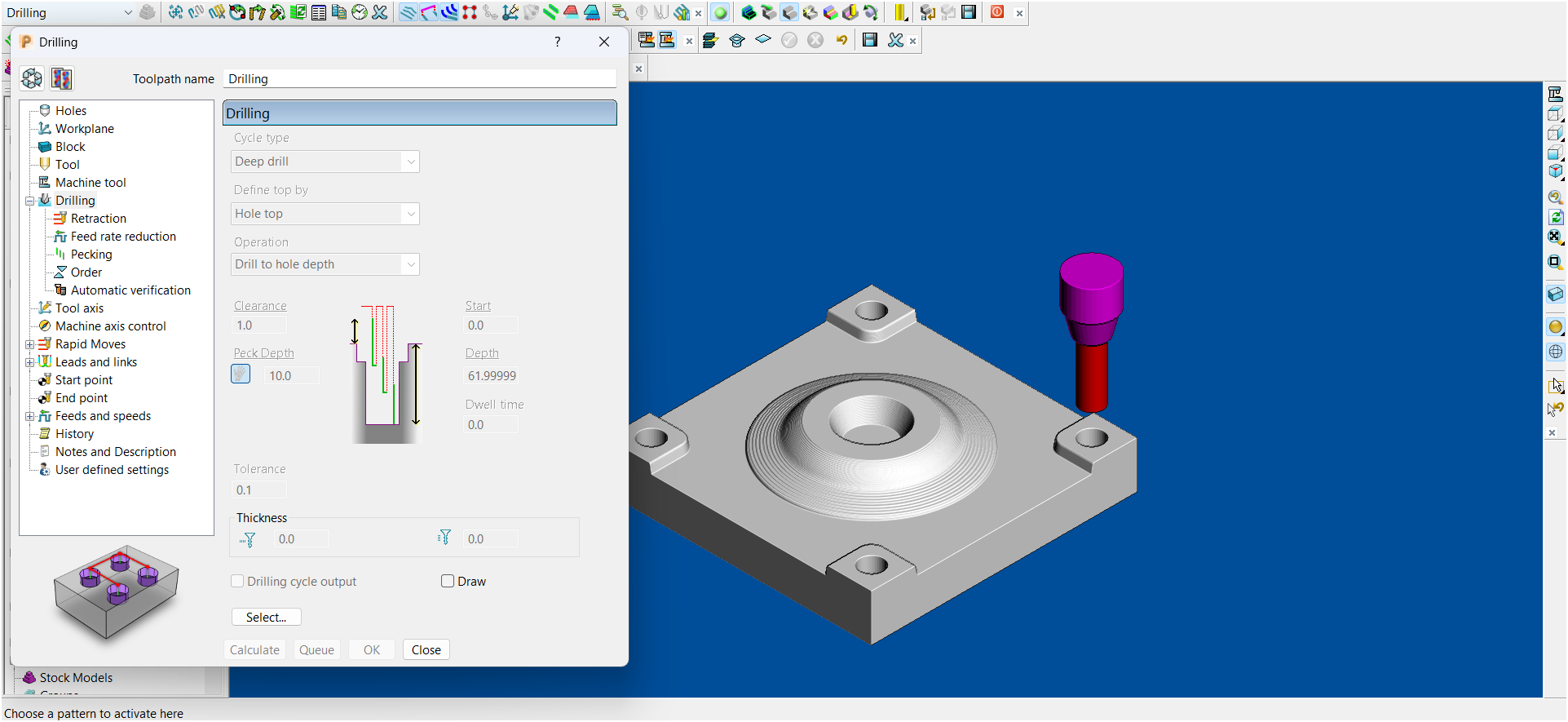This screenshot has width=1568, height=722.
Task: Check the Draw checkbox
Action: (448, 581)
